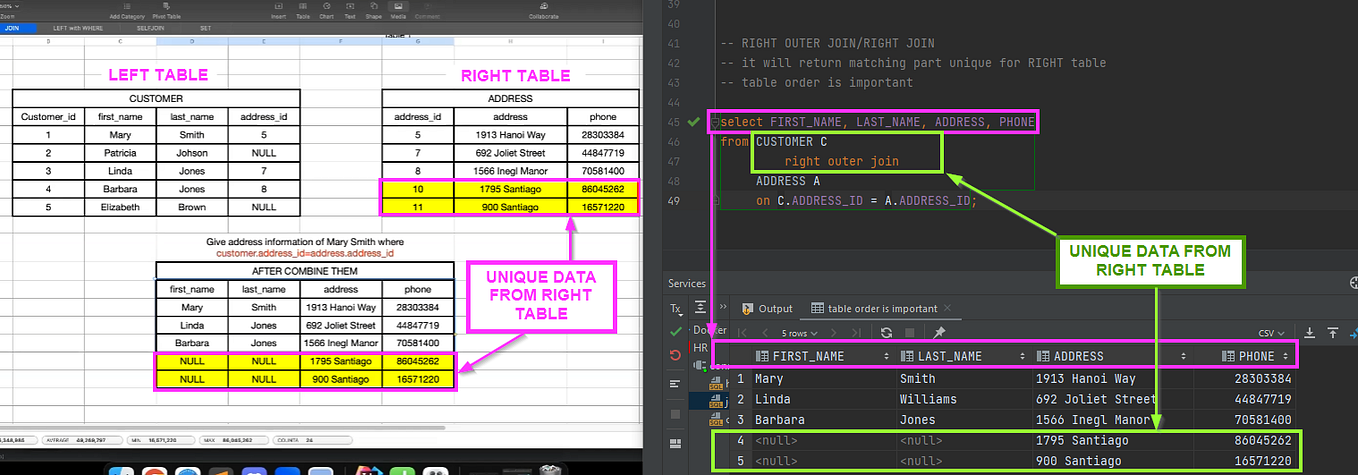Viewport: 1358px width, 475px height.
Task: Select row 4 number in results grid
Action: click(740, 440)
